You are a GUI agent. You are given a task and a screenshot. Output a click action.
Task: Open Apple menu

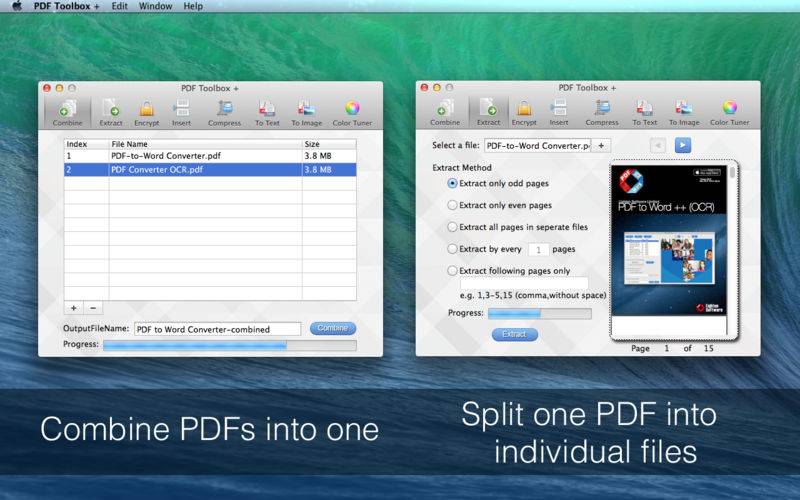17,6
